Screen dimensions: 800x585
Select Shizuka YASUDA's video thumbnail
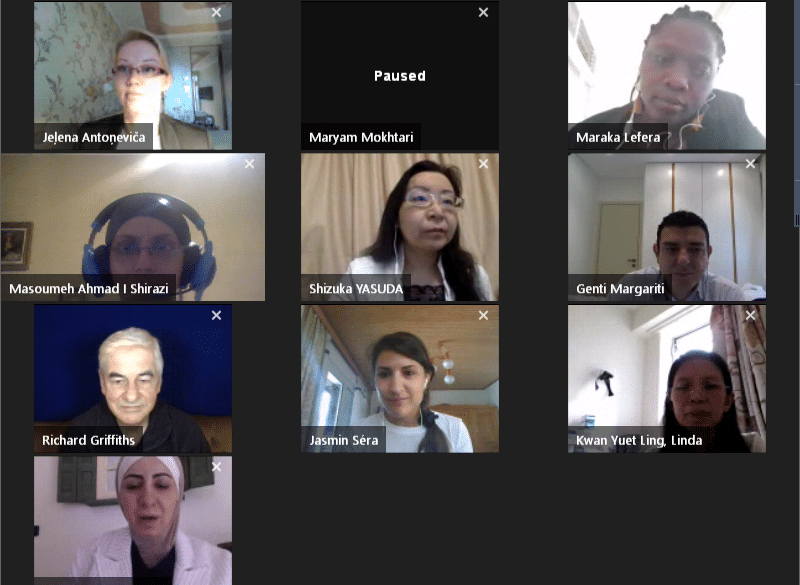pyautogui.click(x=400, y=227)
